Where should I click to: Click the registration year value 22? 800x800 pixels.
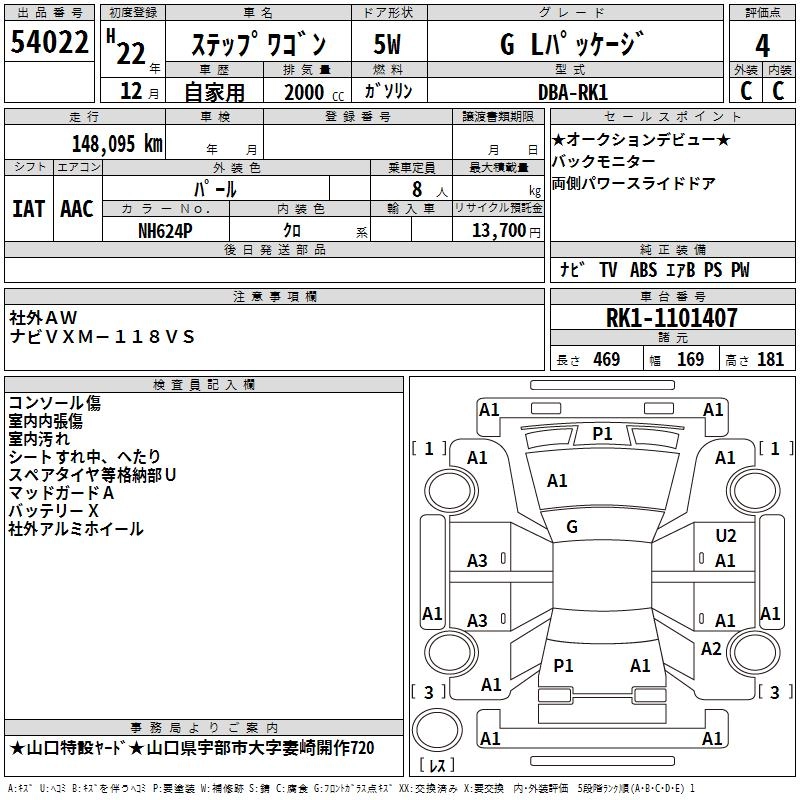point(131,53)
